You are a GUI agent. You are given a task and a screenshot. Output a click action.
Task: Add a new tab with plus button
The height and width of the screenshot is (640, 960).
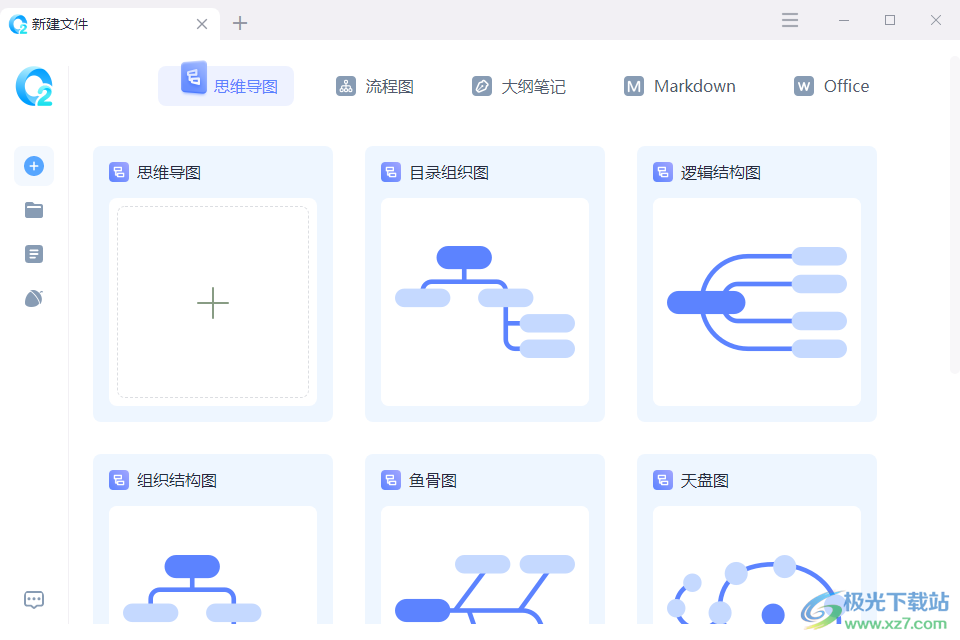240,23
